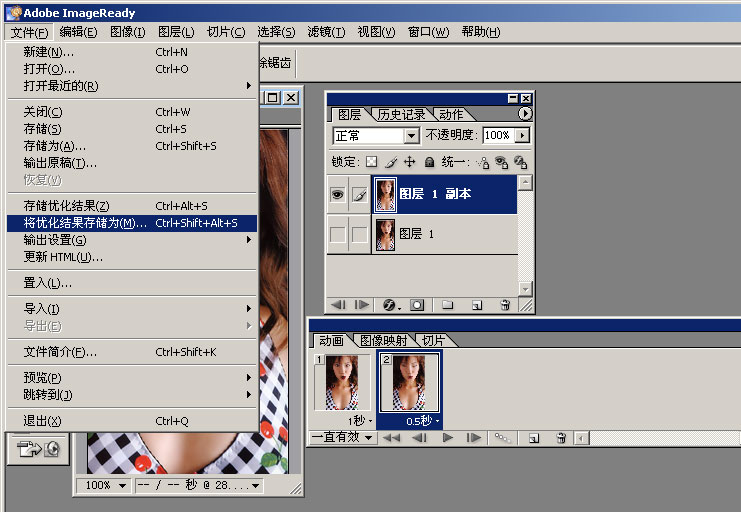Duplicate current animation frame icon

point(534,438)
